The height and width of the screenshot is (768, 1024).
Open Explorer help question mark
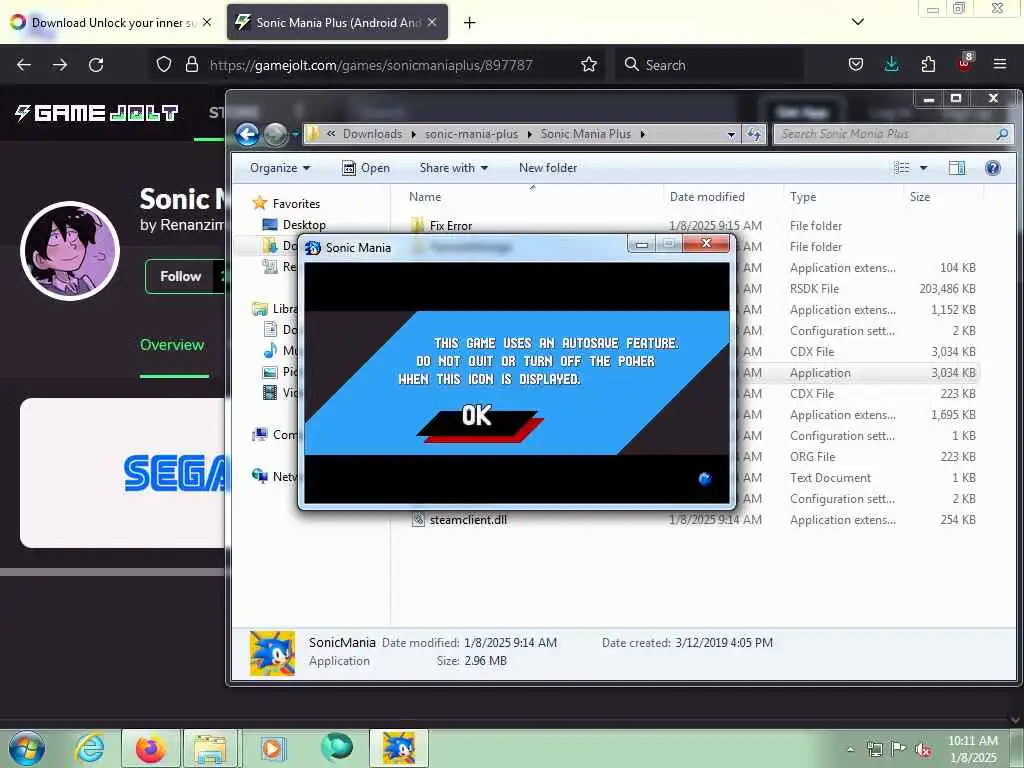993,168
